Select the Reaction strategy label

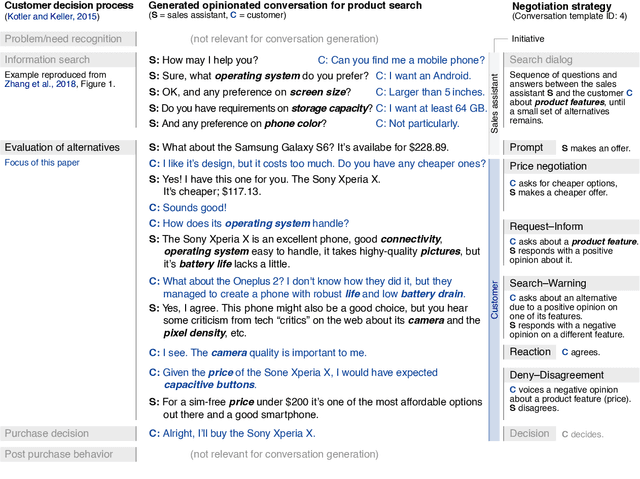click(530, 352)
